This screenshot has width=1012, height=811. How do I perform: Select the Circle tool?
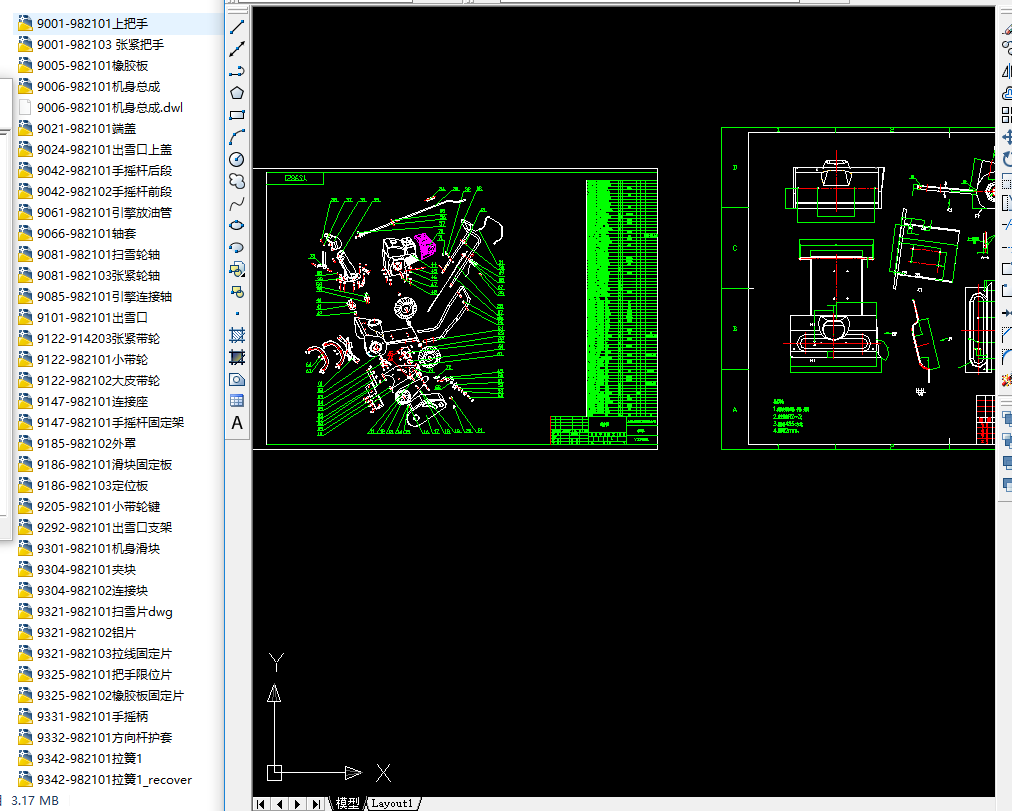pos(237,159)
